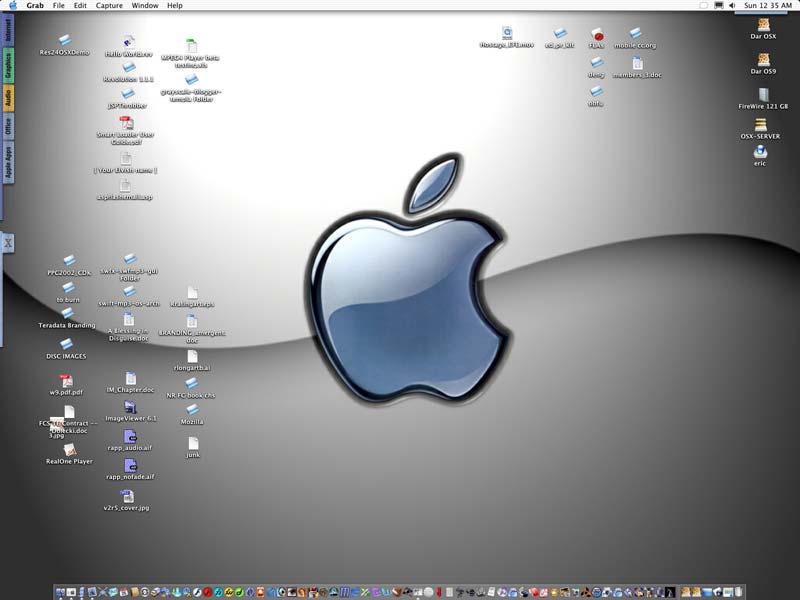Select the RealOne Player icon
Image resolution: width=800 pixels, height=600 pixels.
click(69, 454)
